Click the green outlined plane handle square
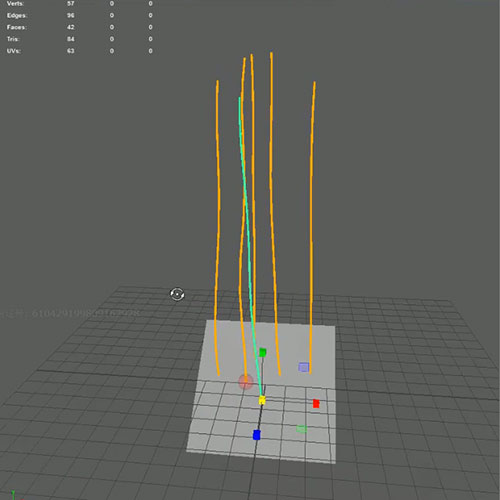500x500 pixels. coord(301,429)
